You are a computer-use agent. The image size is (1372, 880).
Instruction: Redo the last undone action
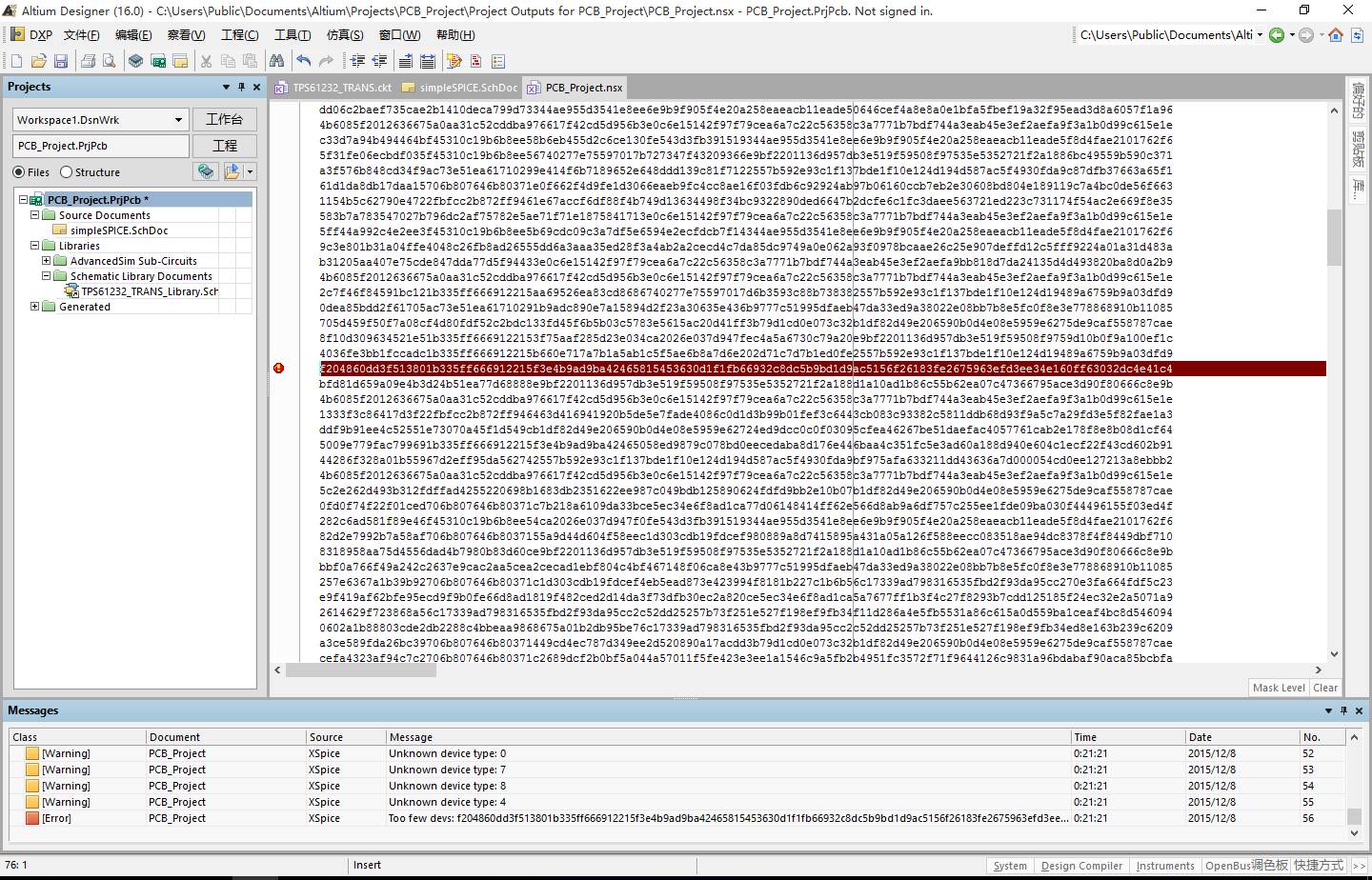(x=326, y=61)
